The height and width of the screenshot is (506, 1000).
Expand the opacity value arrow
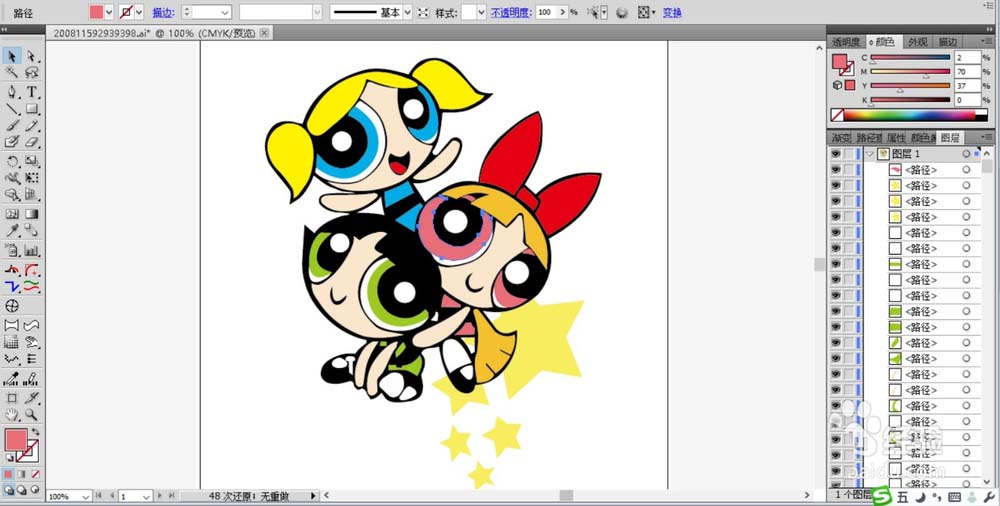pos(562,12)
